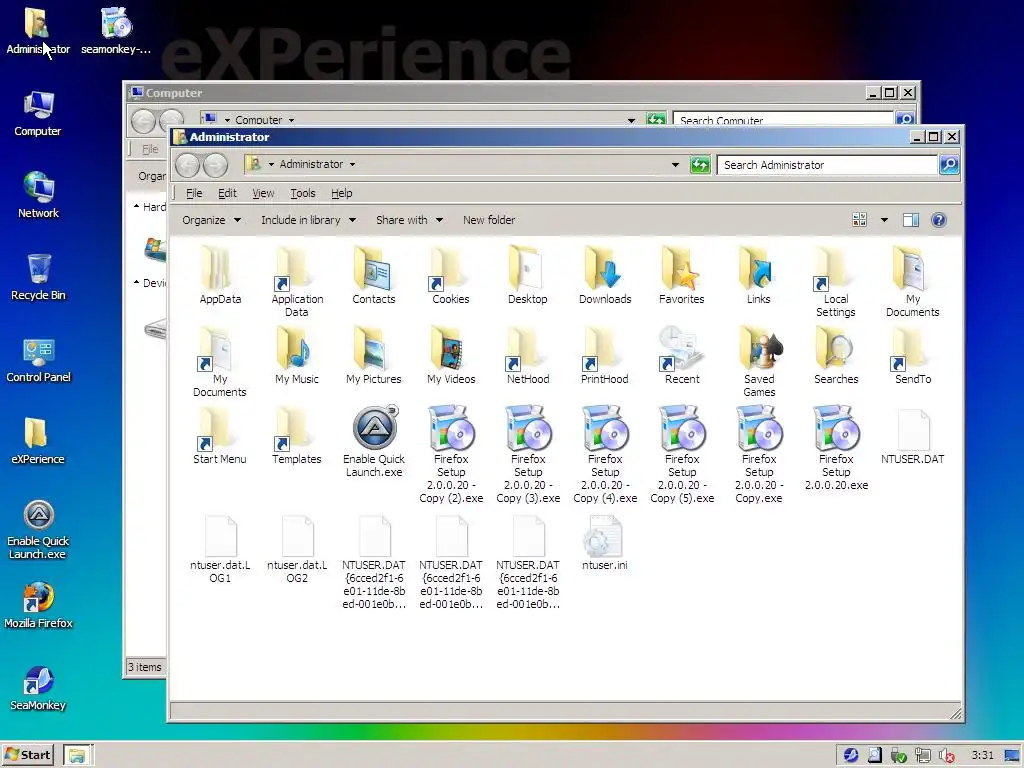The width and height of the screenshot is (1024, 768).
Task: Open the View menu
Action: (x=263, y=193)
